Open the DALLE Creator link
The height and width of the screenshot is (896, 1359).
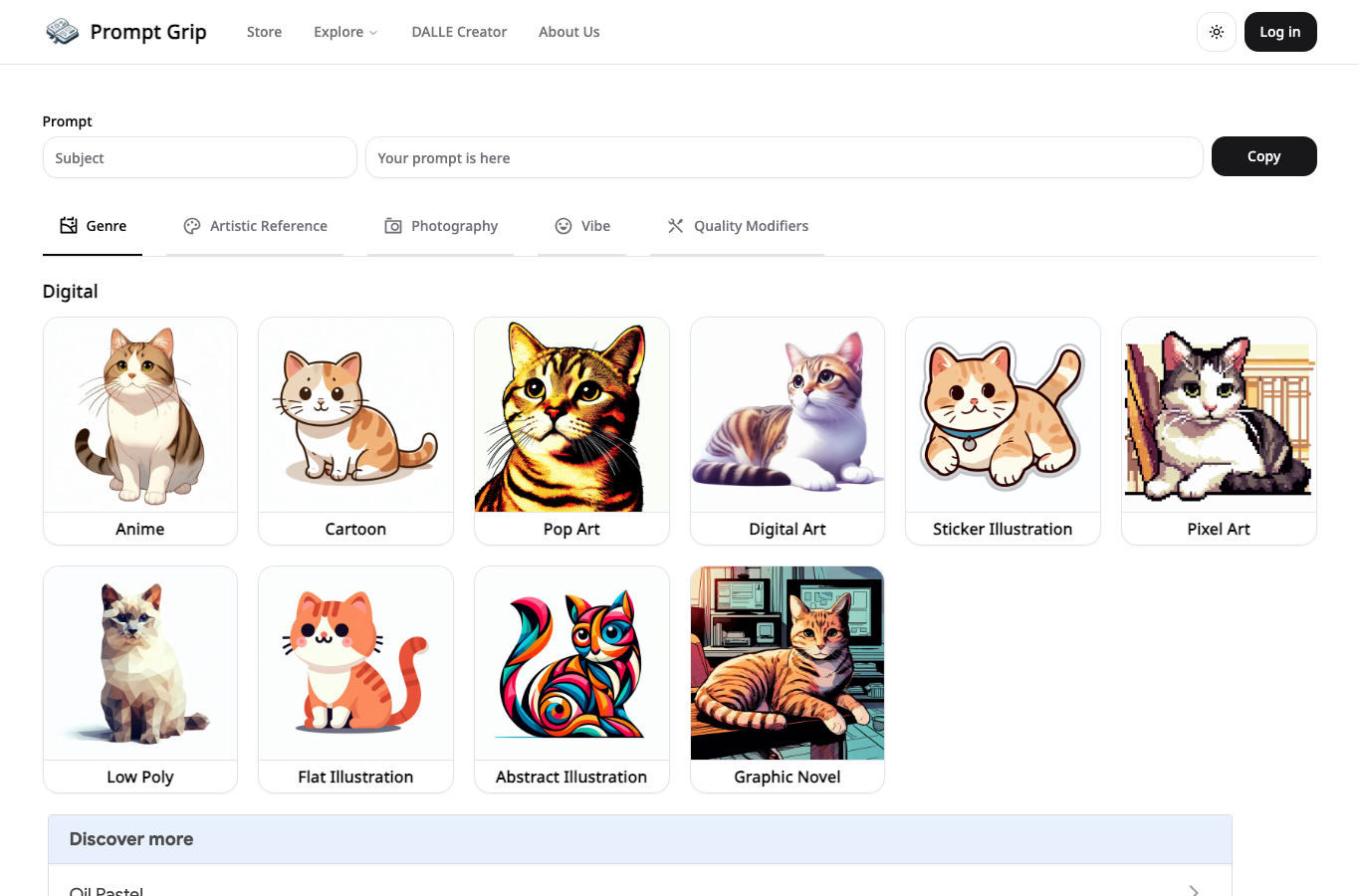(x=459, y=32)
